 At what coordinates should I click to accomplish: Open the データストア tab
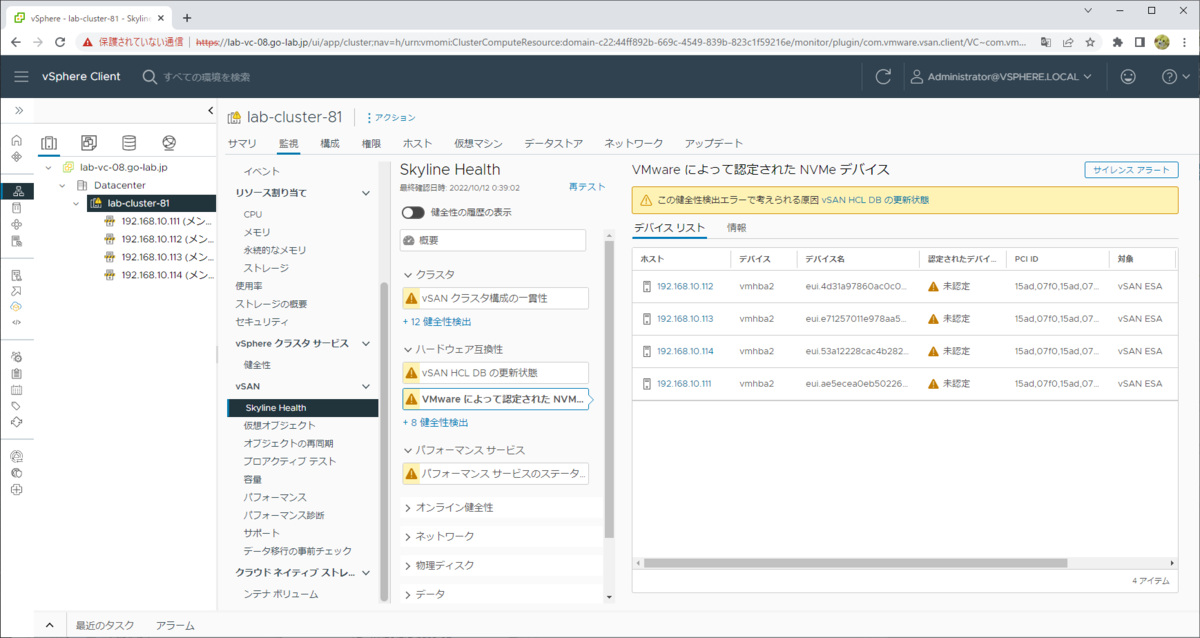pos(553,143)
